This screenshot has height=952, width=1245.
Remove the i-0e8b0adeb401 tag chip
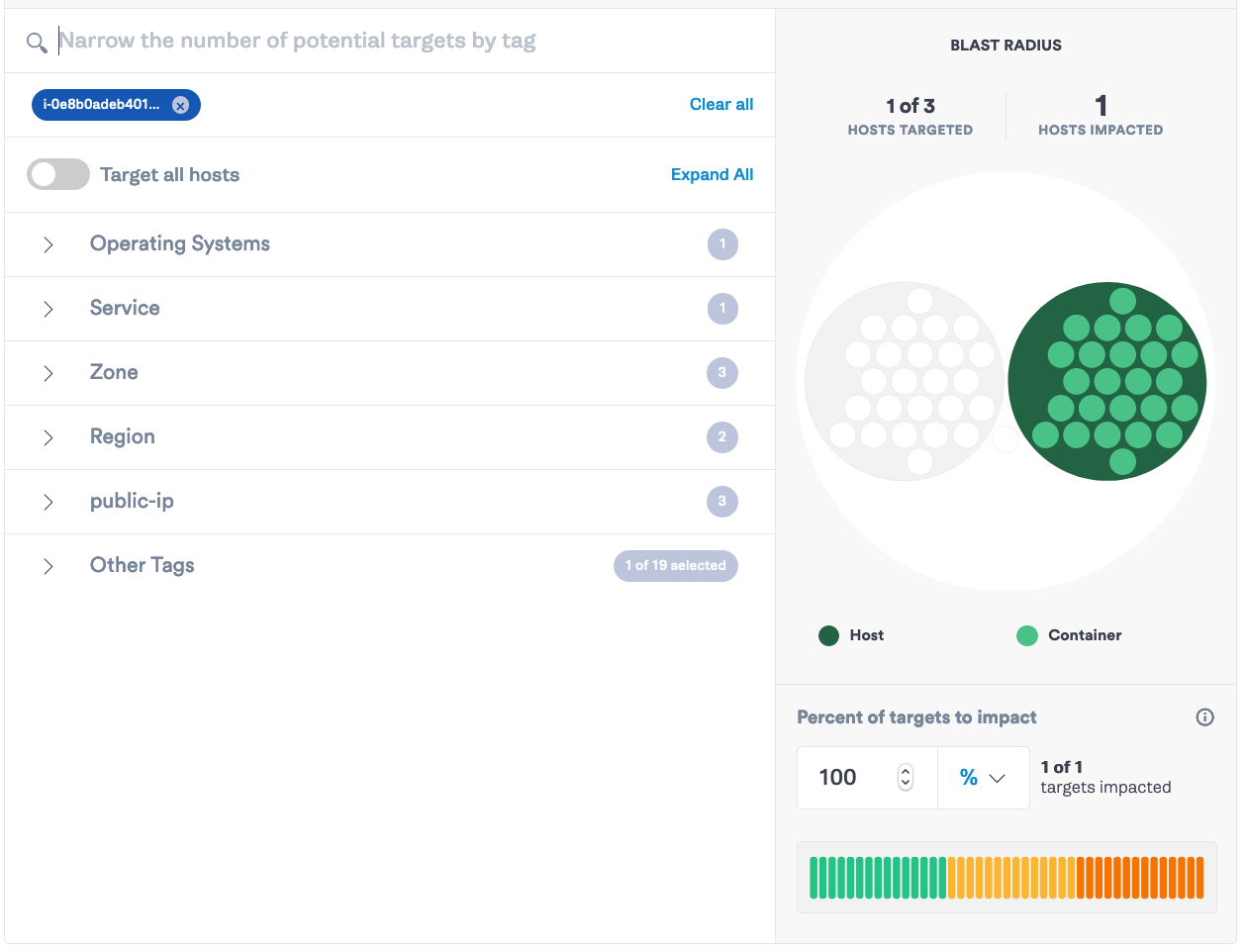181,105
